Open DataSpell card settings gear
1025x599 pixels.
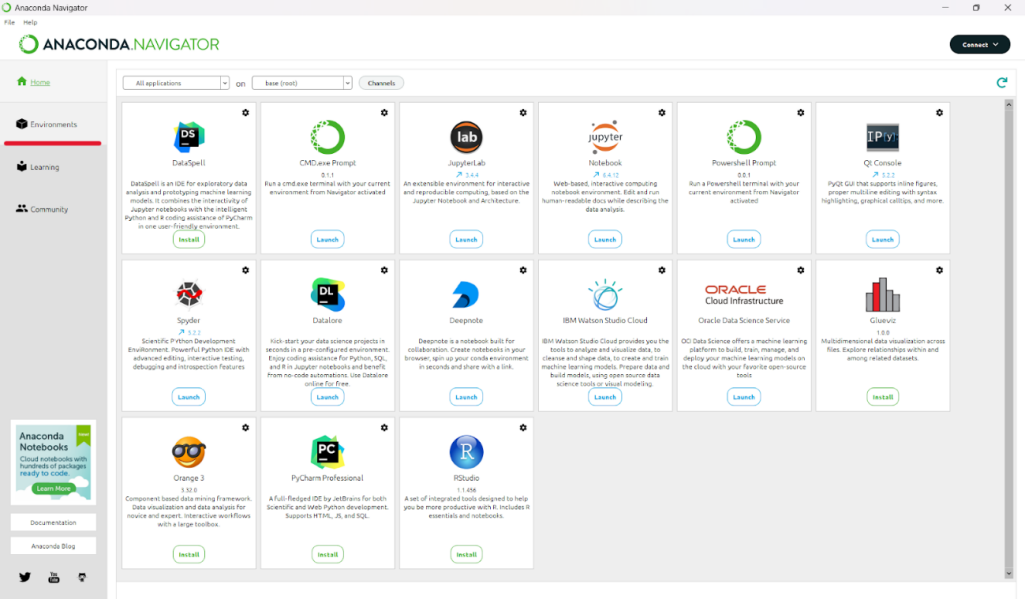pyautogui.click(x=246, y=112)
